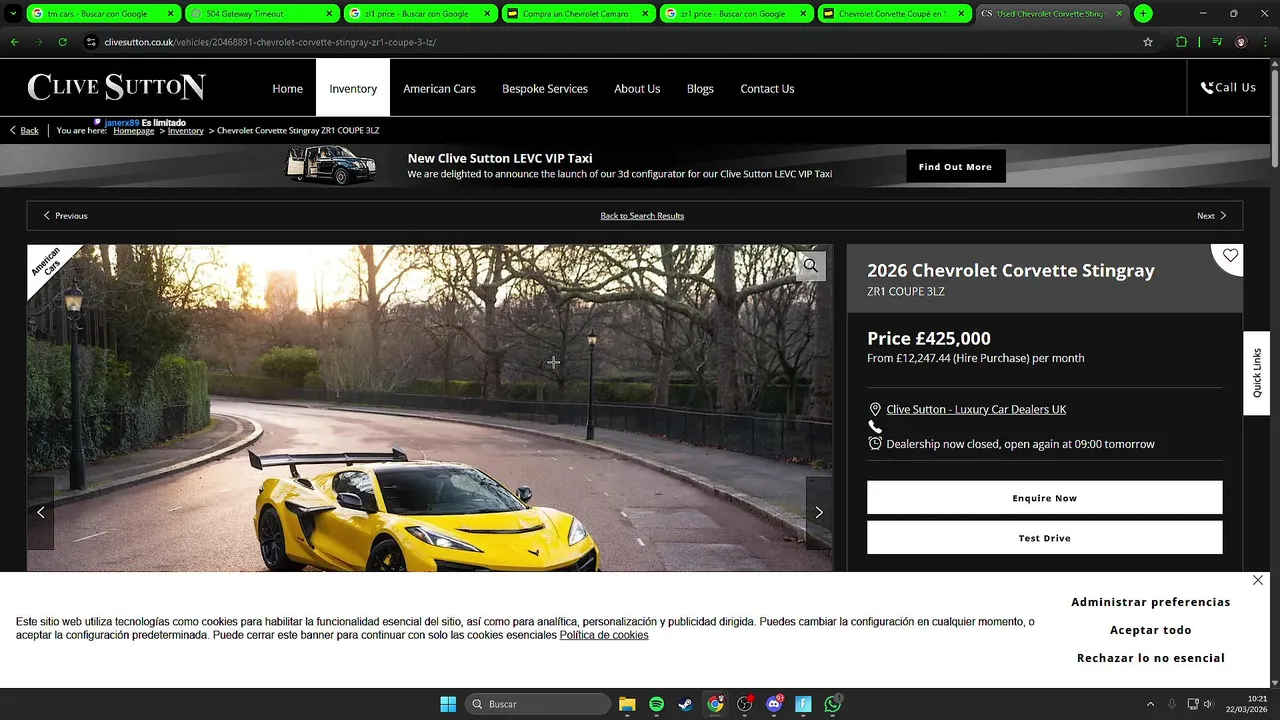Click the Find Out More button

pos(955,167)
